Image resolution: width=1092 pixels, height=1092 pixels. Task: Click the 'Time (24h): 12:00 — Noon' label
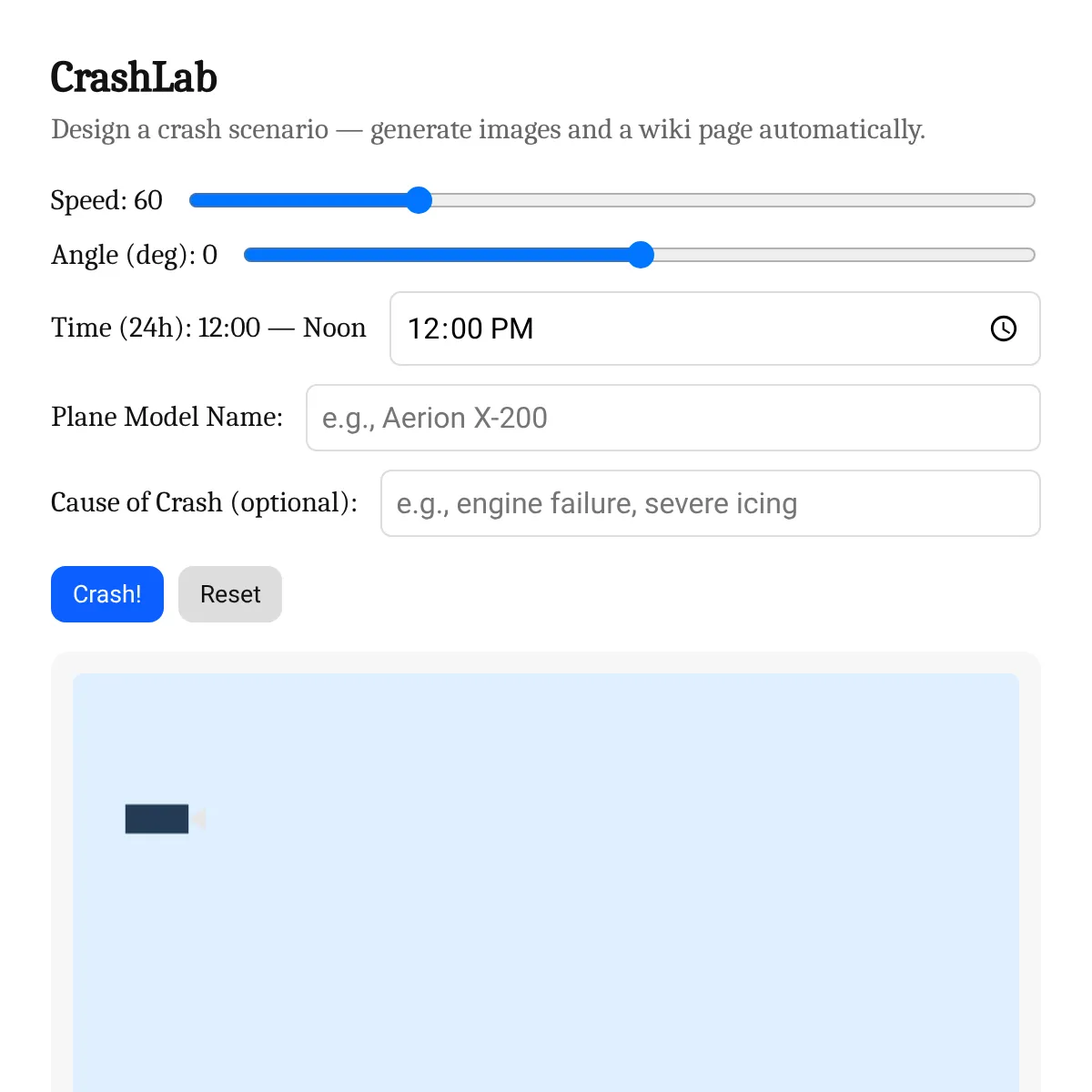(x=208, y=328)
